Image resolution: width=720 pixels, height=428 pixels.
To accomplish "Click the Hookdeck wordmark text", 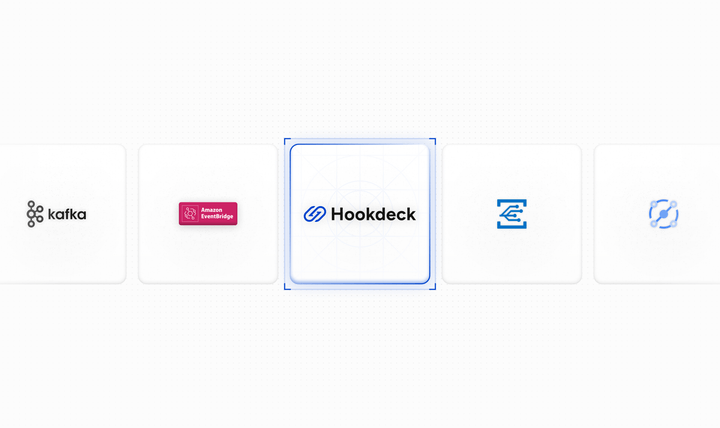I will click(x=373, y=214).
